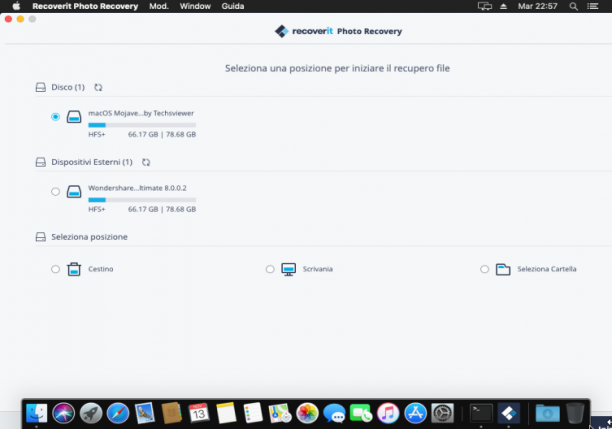Choose the Seleziona Cartella radio button
The width and height of the screenshot is (612, 429).
[x=484, y=269]
